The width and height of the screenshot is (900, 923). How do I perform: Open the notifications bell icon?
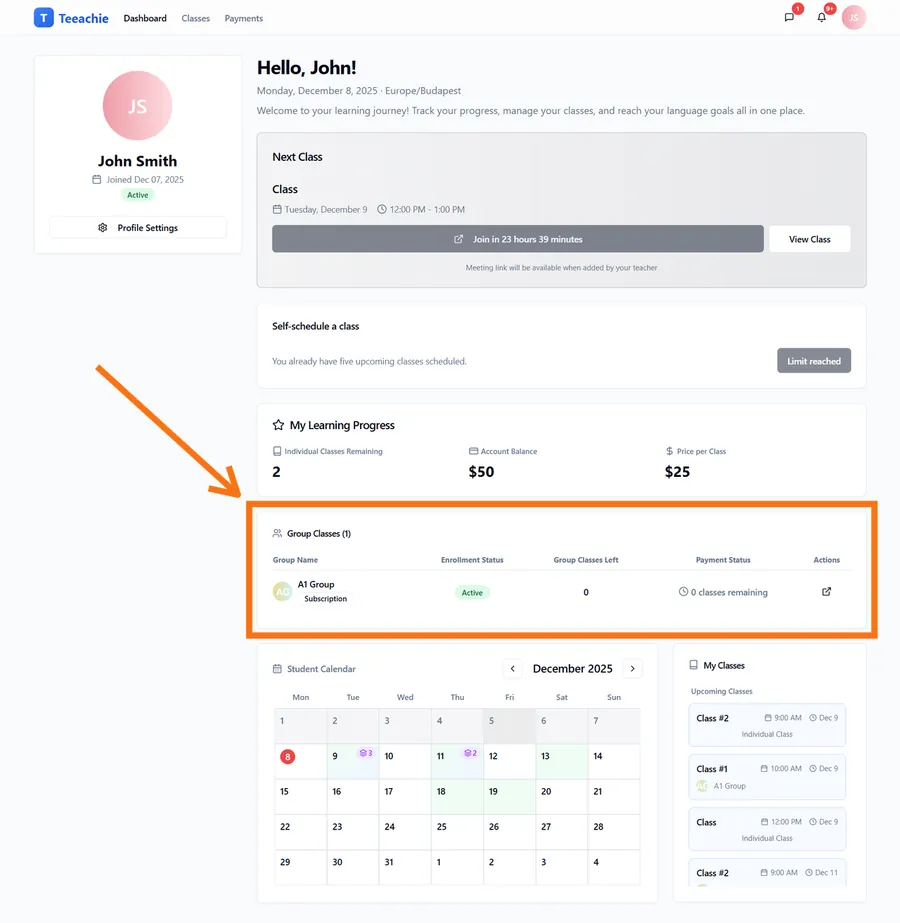tap(822, 18)
